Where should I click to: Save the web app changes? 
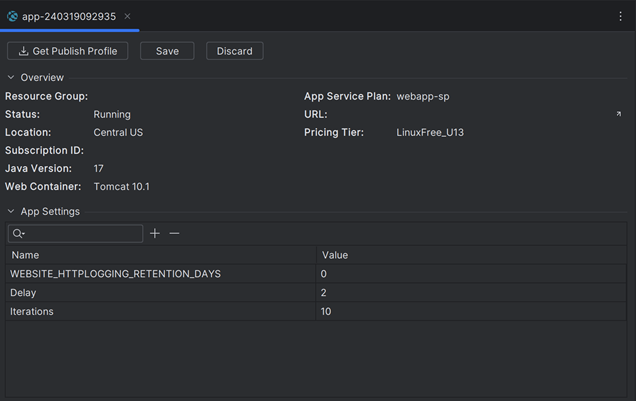point(167,51)
